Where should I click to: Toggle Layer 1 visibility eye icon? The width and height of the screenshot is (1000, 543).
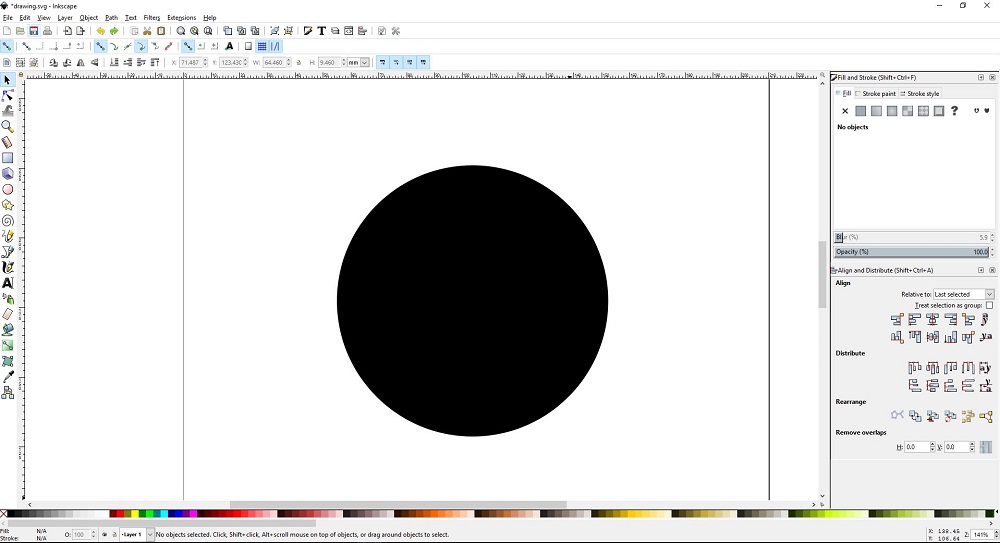(104, 535)
